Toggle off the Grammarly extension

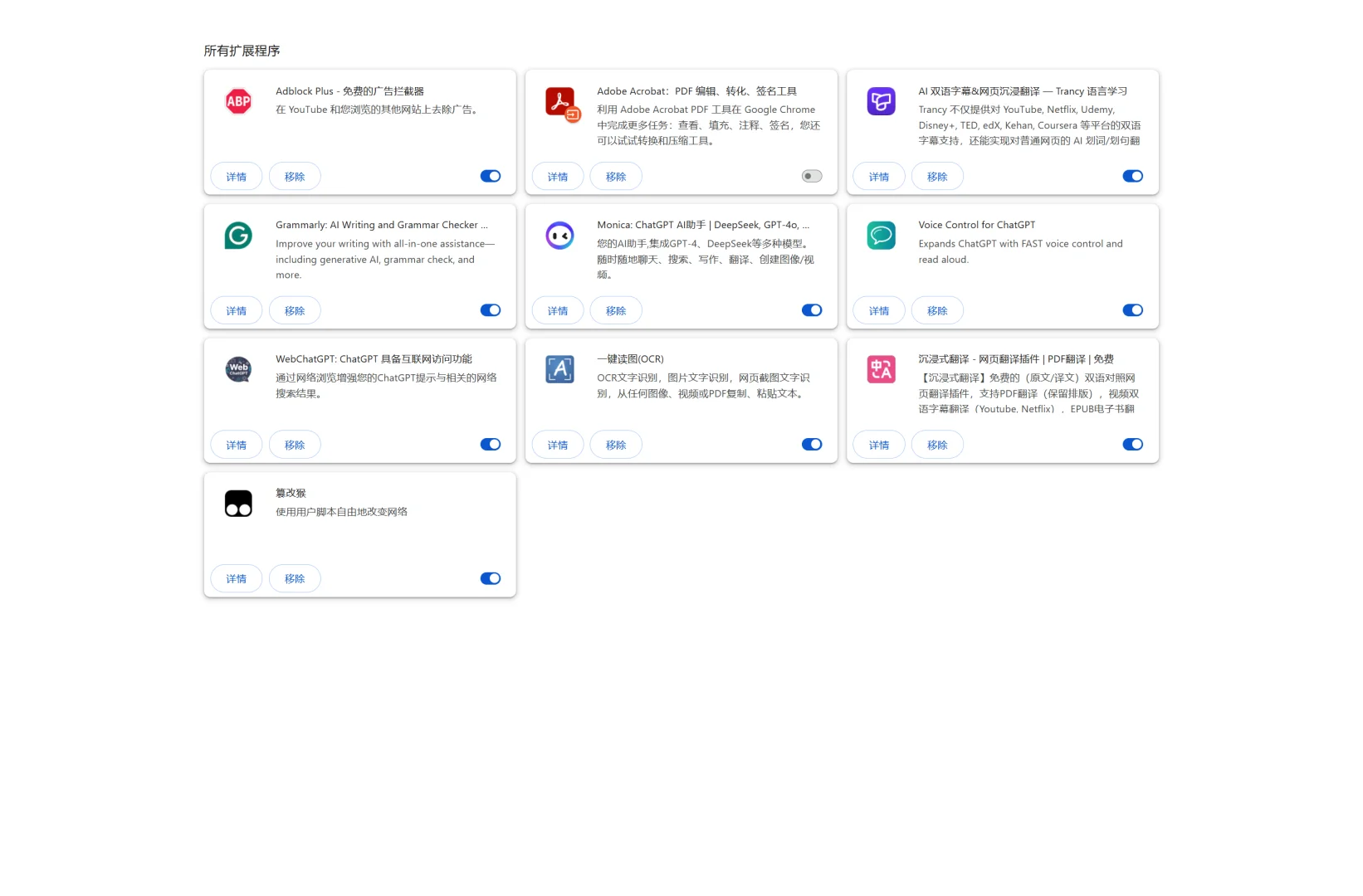pyautogui.click(x=491, y=310)
